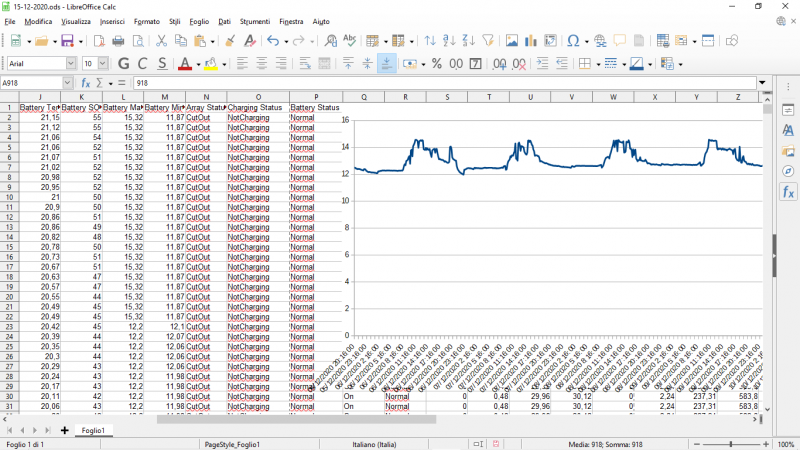
Task: Open the Inserisci menu
Action: click(x=112, y=20)
